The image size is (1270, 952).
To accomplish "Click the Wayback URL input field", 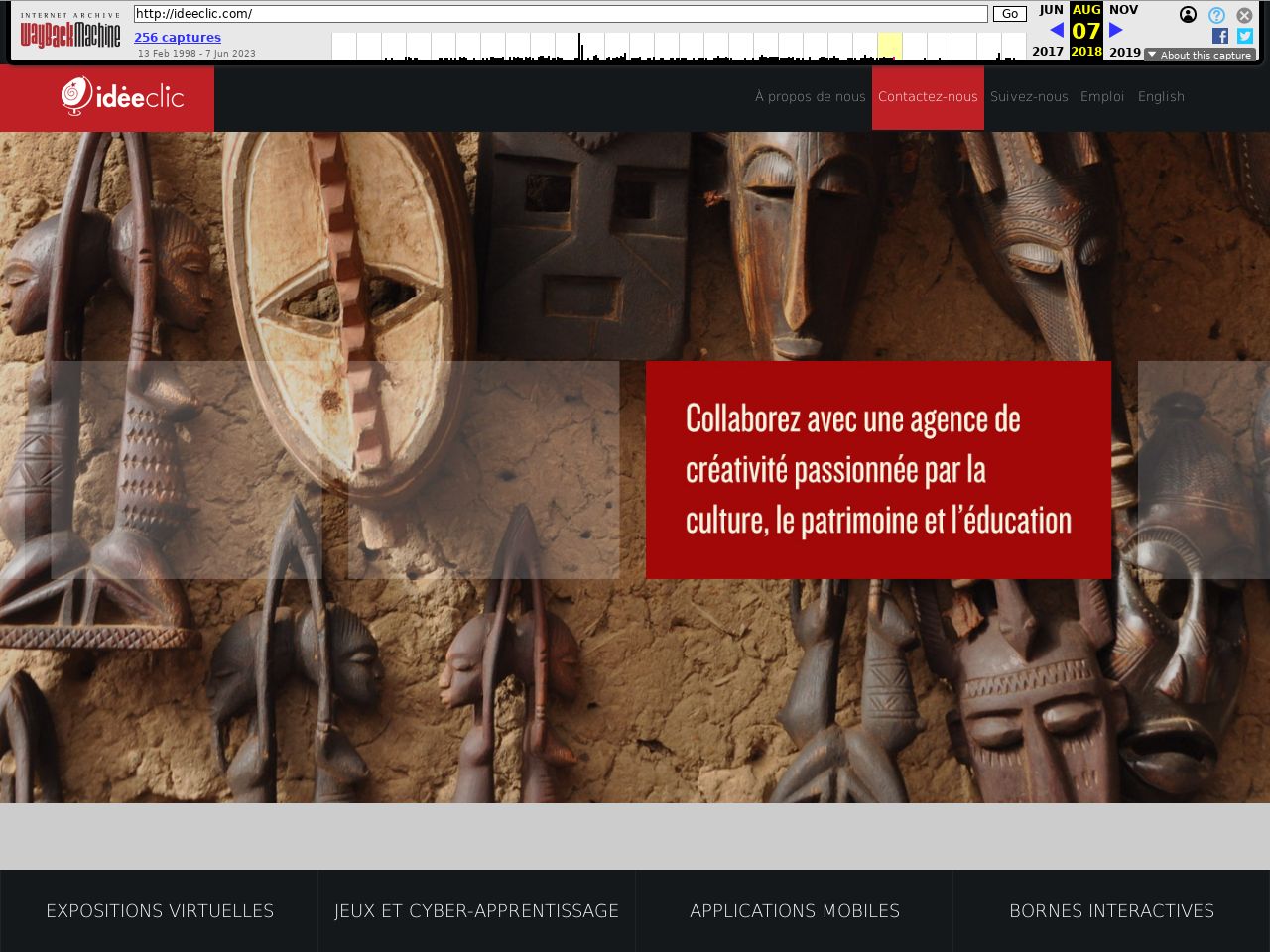I will pyautogui.click(x=561, y=14).
